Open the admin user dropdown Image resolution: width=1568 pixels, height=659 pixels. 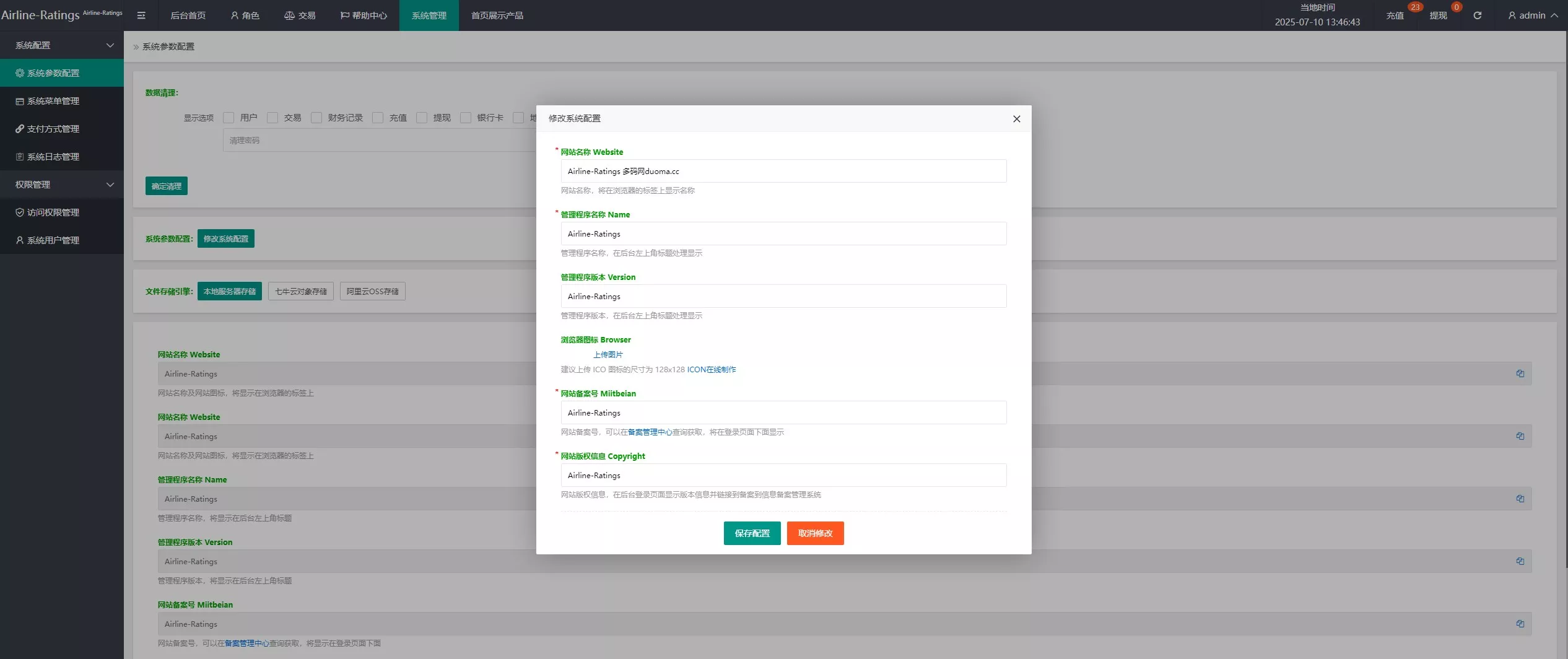tap(1532, 15)
